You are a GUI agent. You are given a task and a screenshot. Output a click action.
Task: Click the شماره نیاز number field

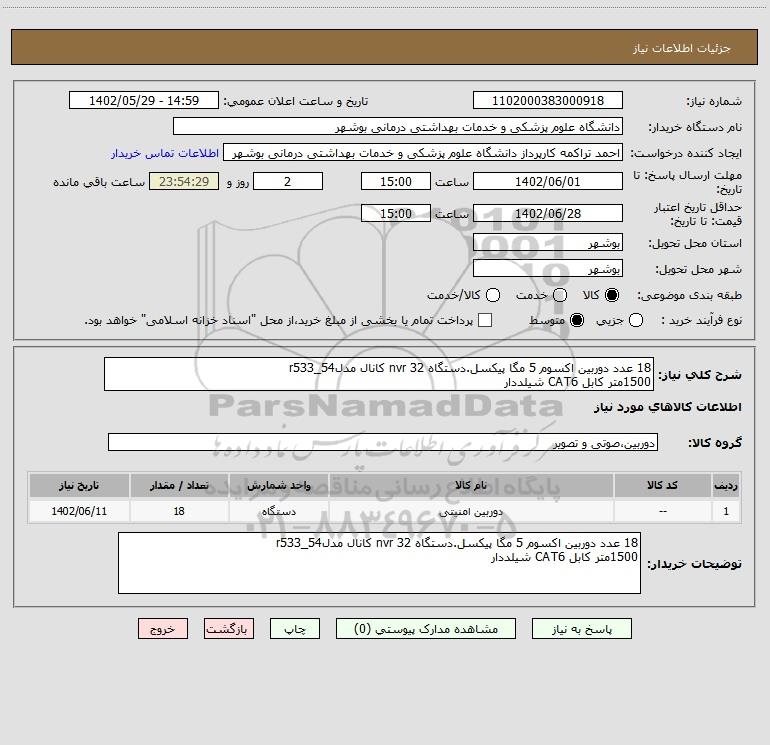tap(547, 101)
